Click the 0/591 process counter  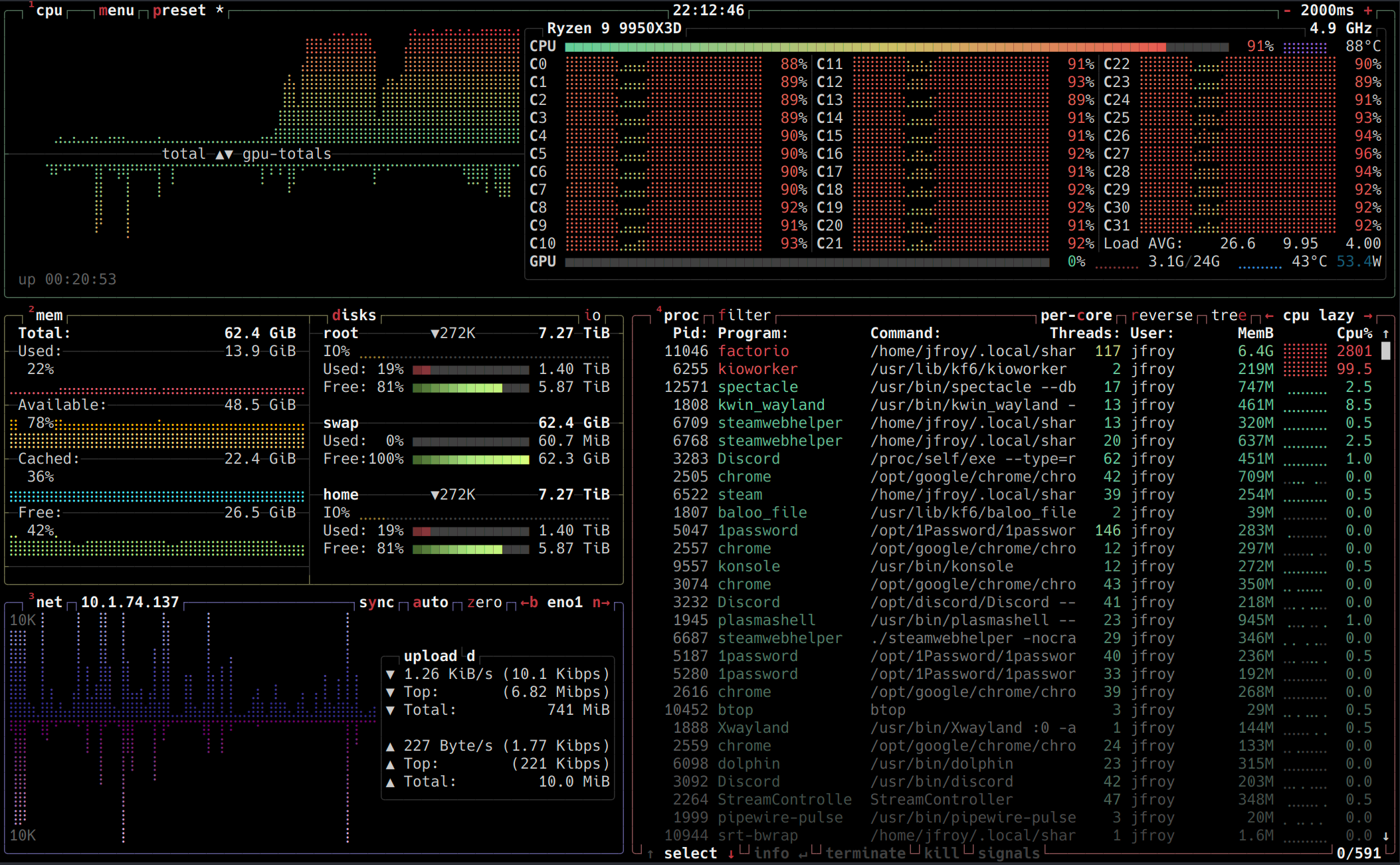pyautogui.click(x=1359, y=854)
